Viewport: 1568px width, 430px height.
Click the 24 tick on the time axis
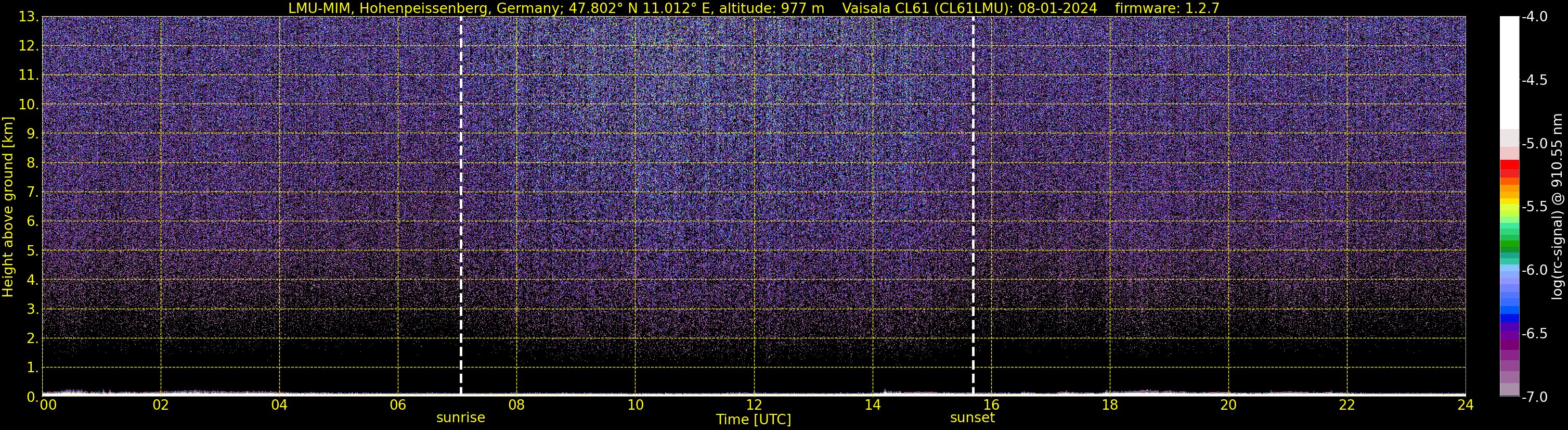coord(1465,405)
